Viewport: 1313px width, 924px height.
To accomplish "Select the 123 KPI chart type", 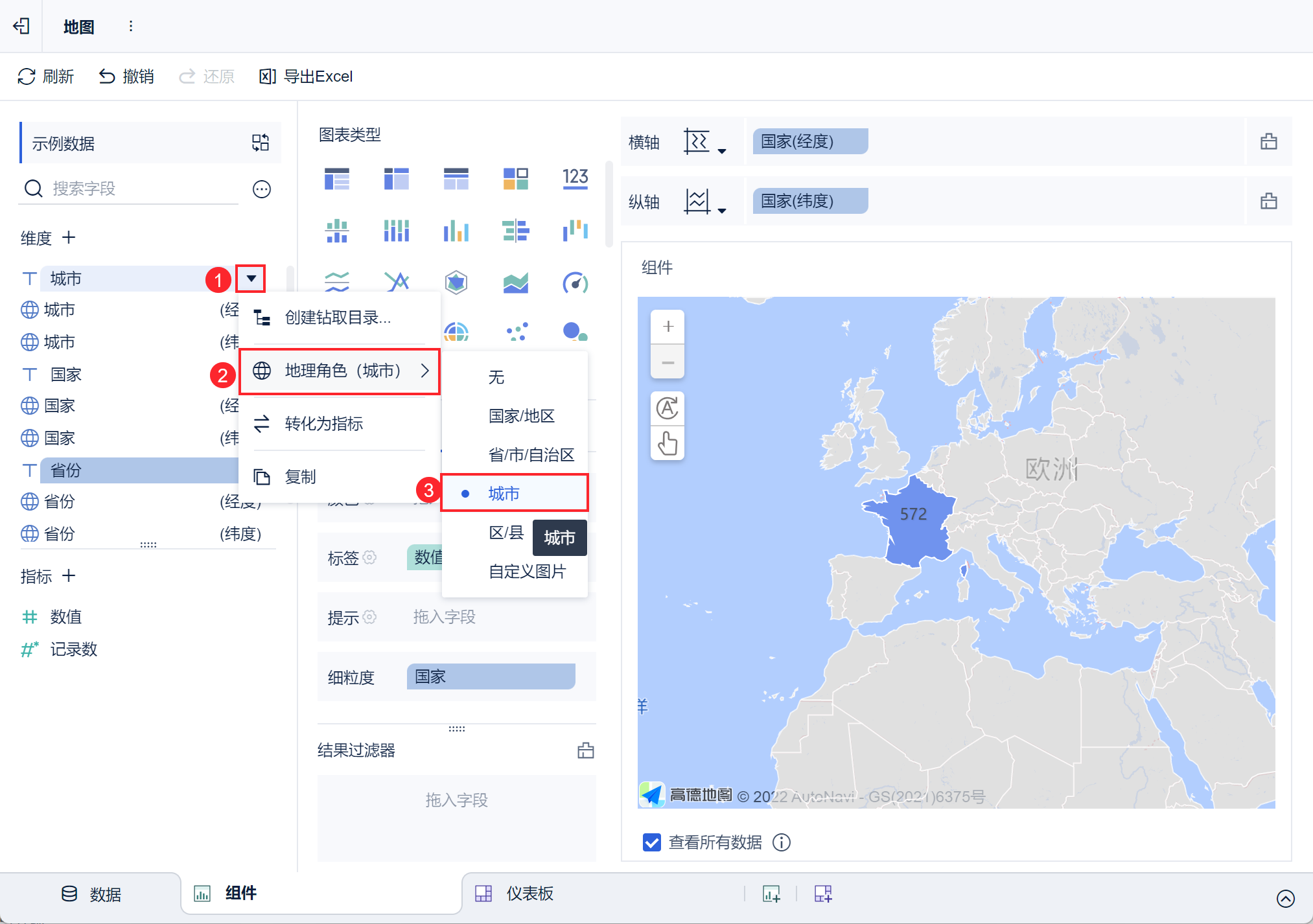I will click(575, 178).
